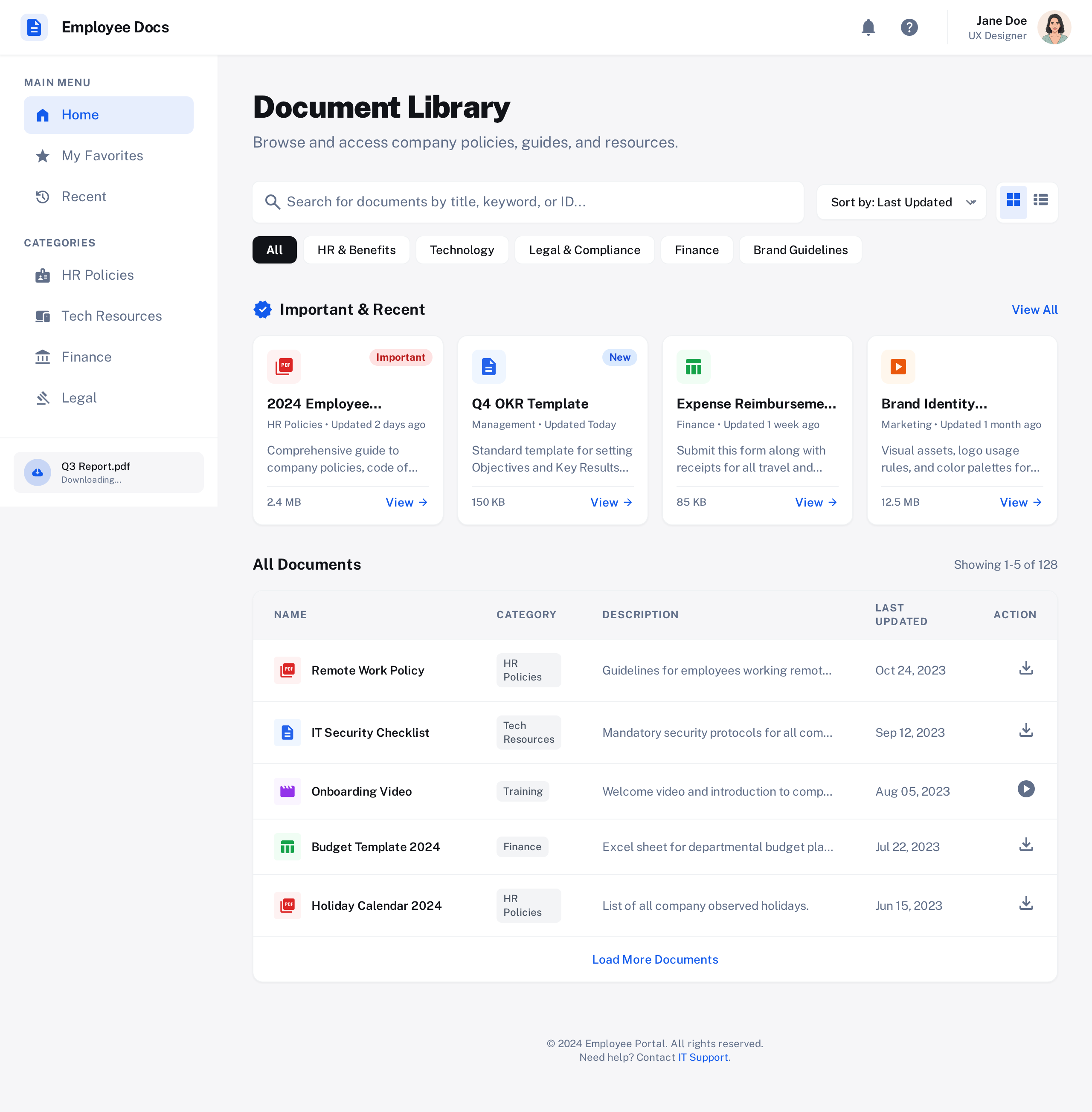Click the document icon on Q4 OKR Template card
Screen dimensions: 1092x1112
489,366
